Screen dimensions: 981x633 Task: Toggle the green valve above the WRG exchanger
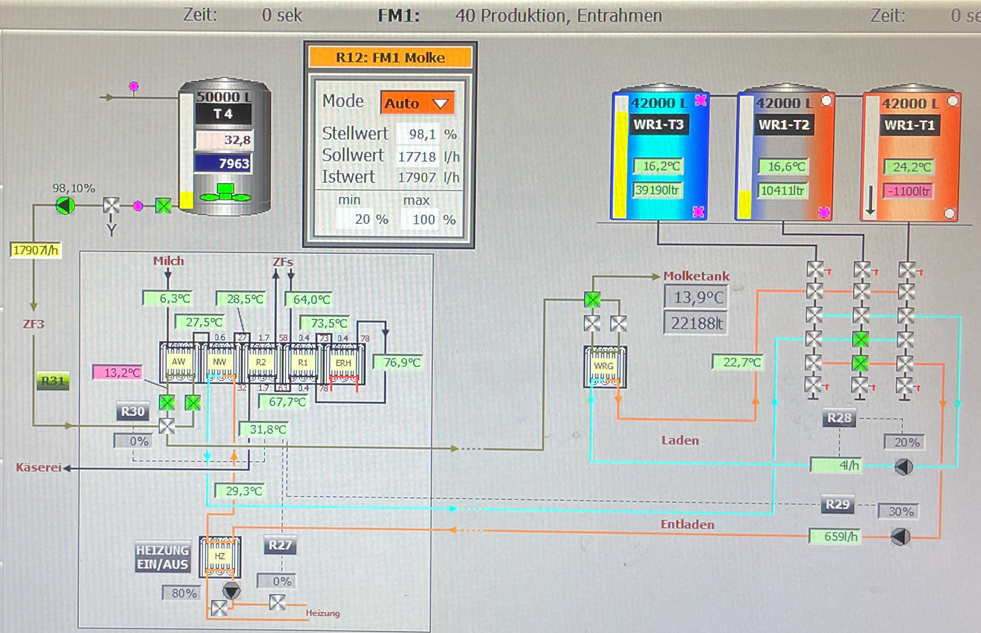click(593, 298)
